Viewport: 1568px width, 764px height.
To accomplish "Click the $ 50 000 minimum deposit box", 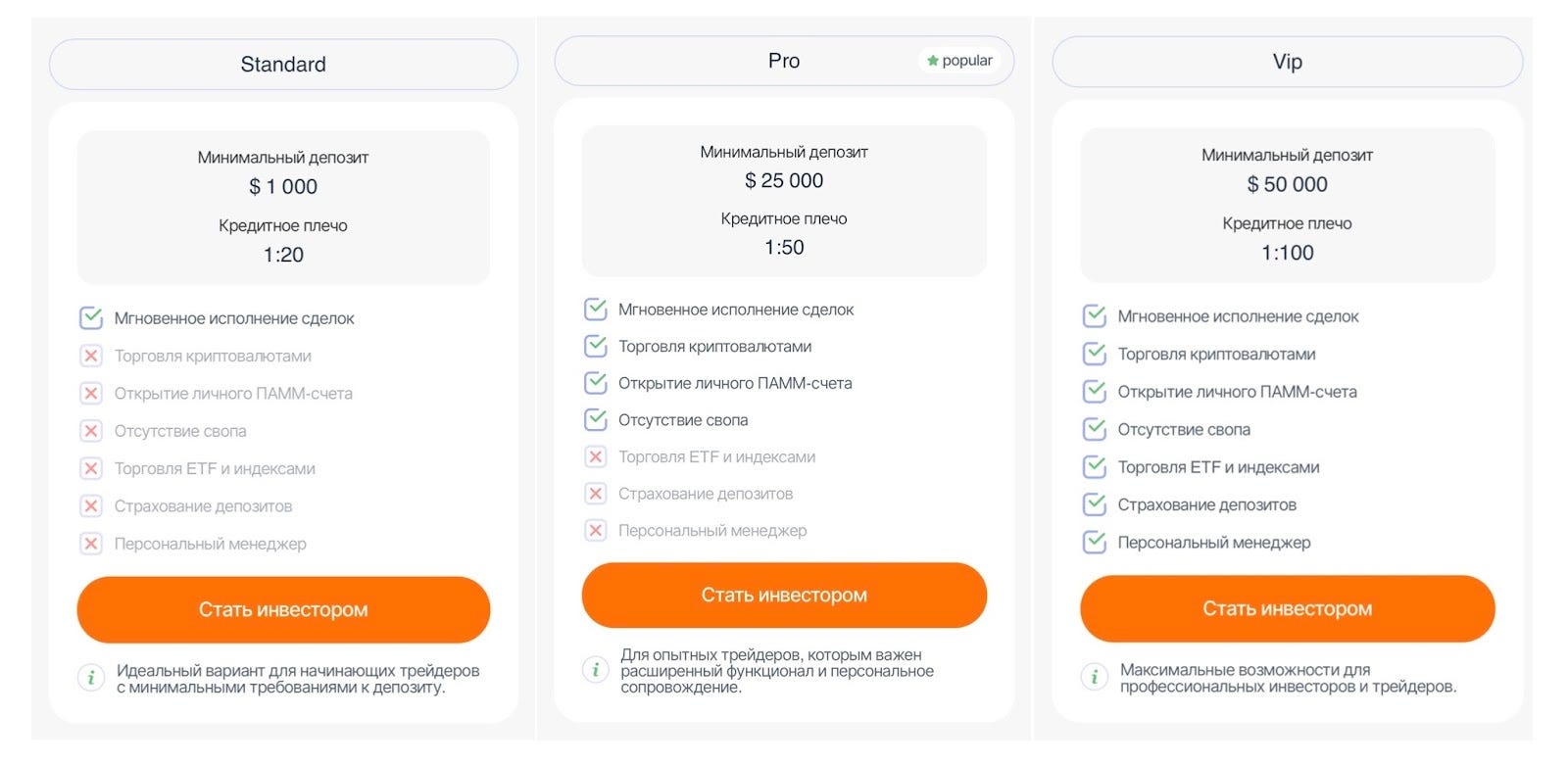I will tap(1287, 205).
